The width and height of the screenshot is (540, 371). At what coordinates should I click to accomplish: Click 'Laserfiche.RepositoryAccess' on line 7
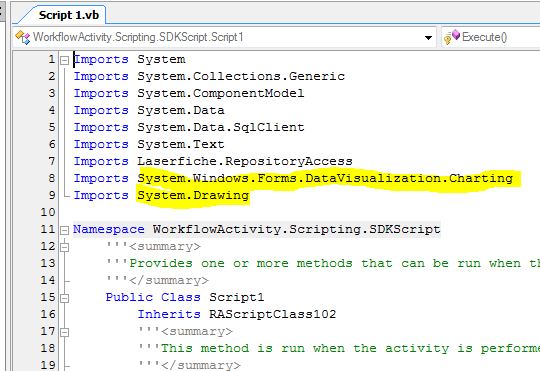click(245, 161)
